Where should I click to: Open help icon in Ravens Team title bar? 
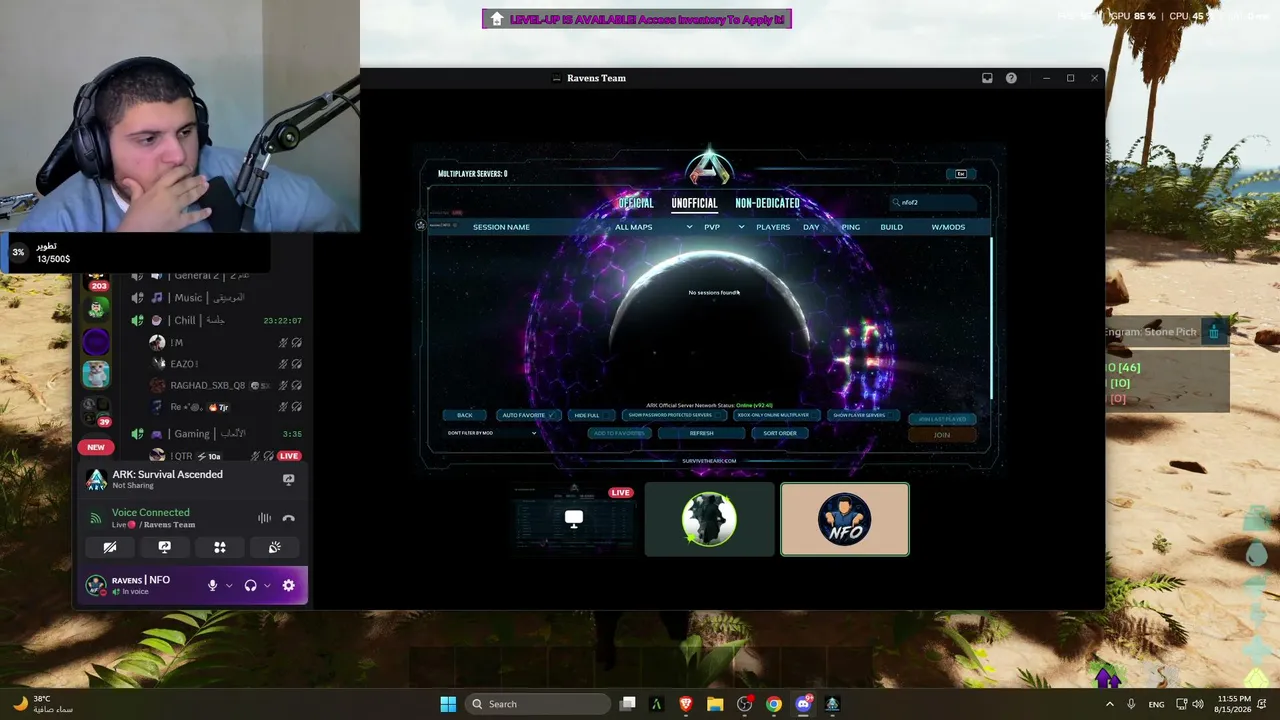(x=1011, y=78)
